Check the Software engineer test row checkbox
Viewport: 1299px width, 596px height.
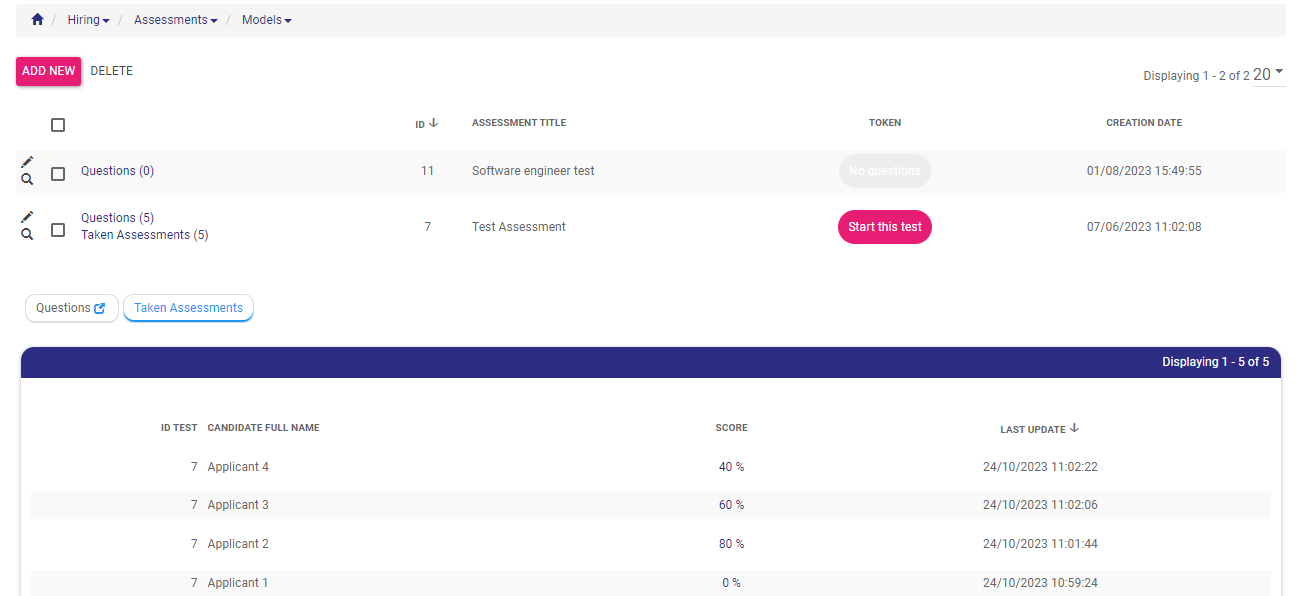pyautogui.click(x=58, y=174)
